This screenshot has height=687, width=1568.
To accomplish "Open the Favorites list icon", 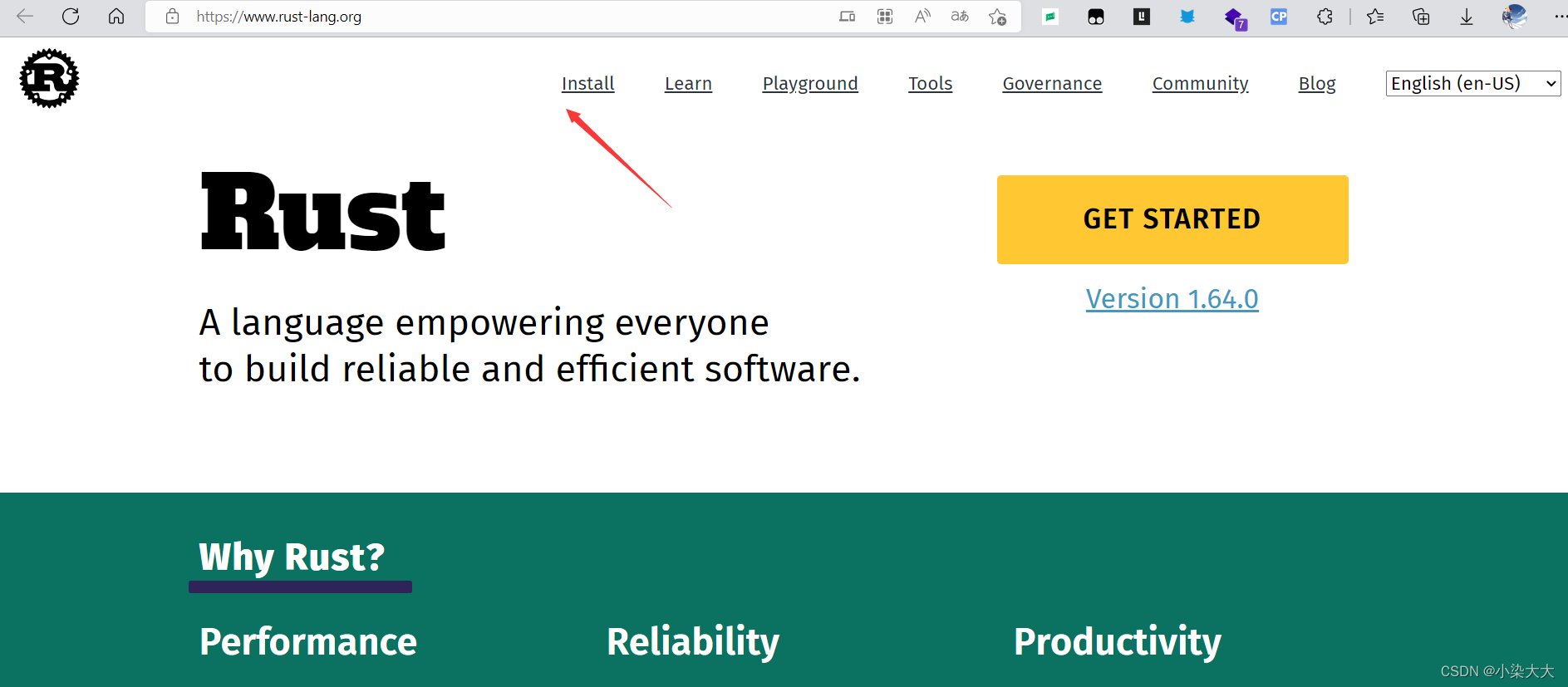I will (1375, 17).
